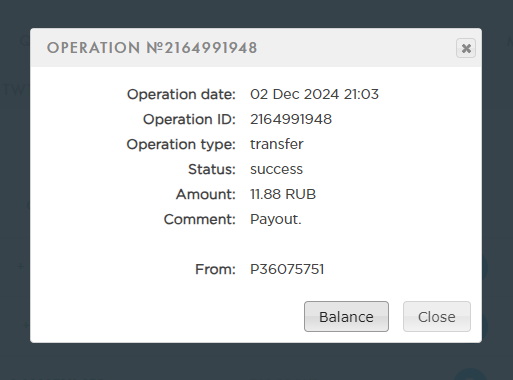The width and height of the screenshot is (513, 380).
Task: Click the dialog title Operation №2164991948
Action: pos(152,48)
